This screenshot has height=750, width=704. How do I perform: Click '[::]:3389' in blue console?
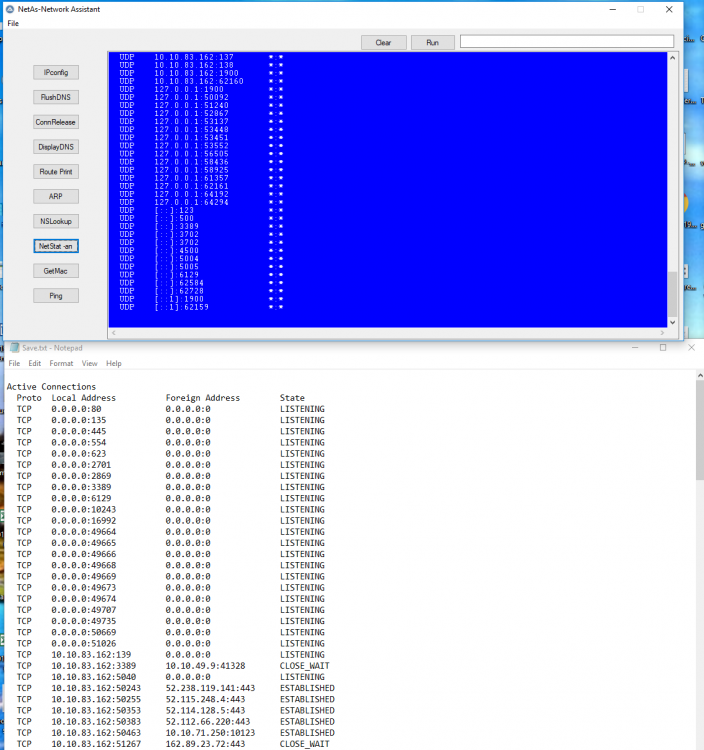[x=176, y=226]
